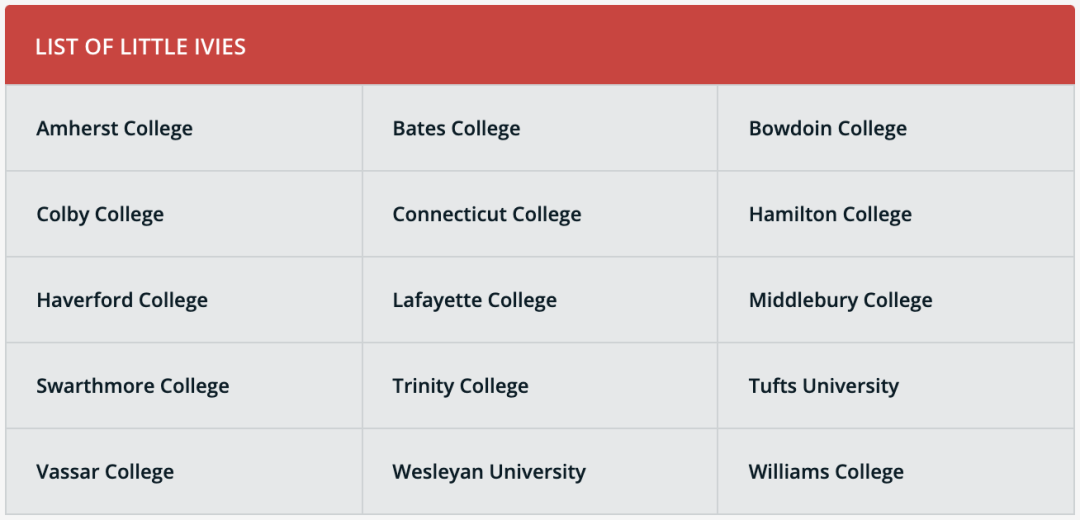The height and width of the screenshot is (520, 1080).
Task: Click on Middlebury College
Action: click(840, 300)
